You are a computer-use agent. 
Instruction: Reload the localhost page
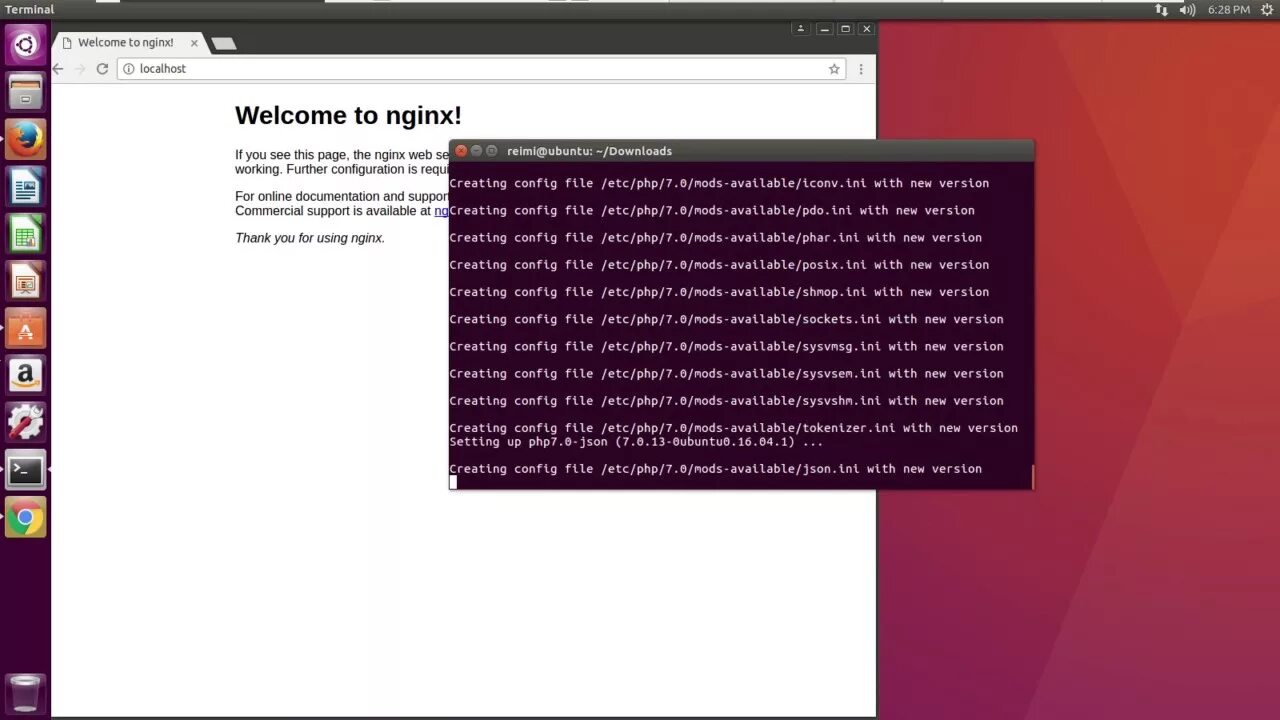[102, 69]
